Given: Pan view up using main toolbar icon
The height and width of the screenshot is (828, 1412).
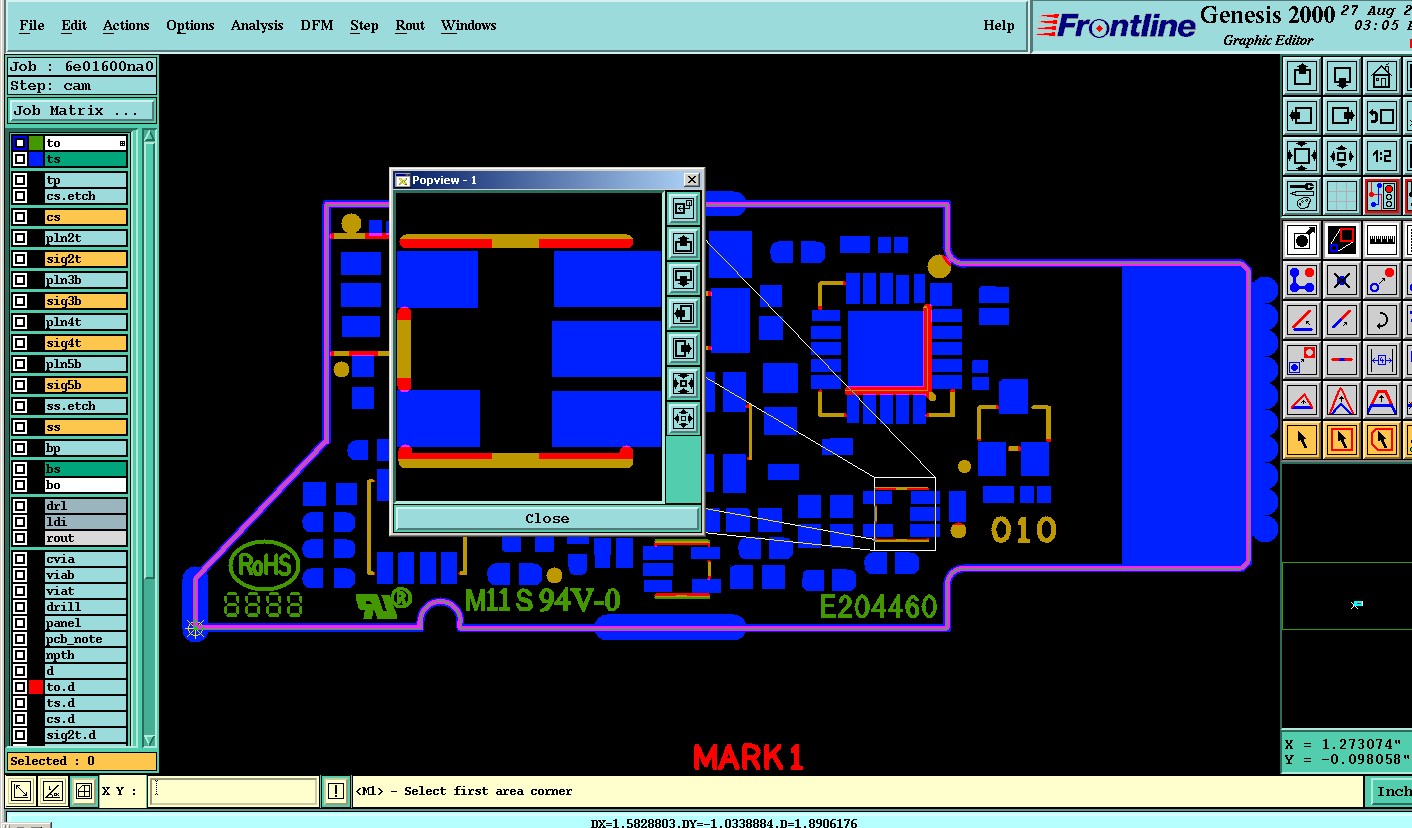Looking at the screenshot, I should (1302, 76).
